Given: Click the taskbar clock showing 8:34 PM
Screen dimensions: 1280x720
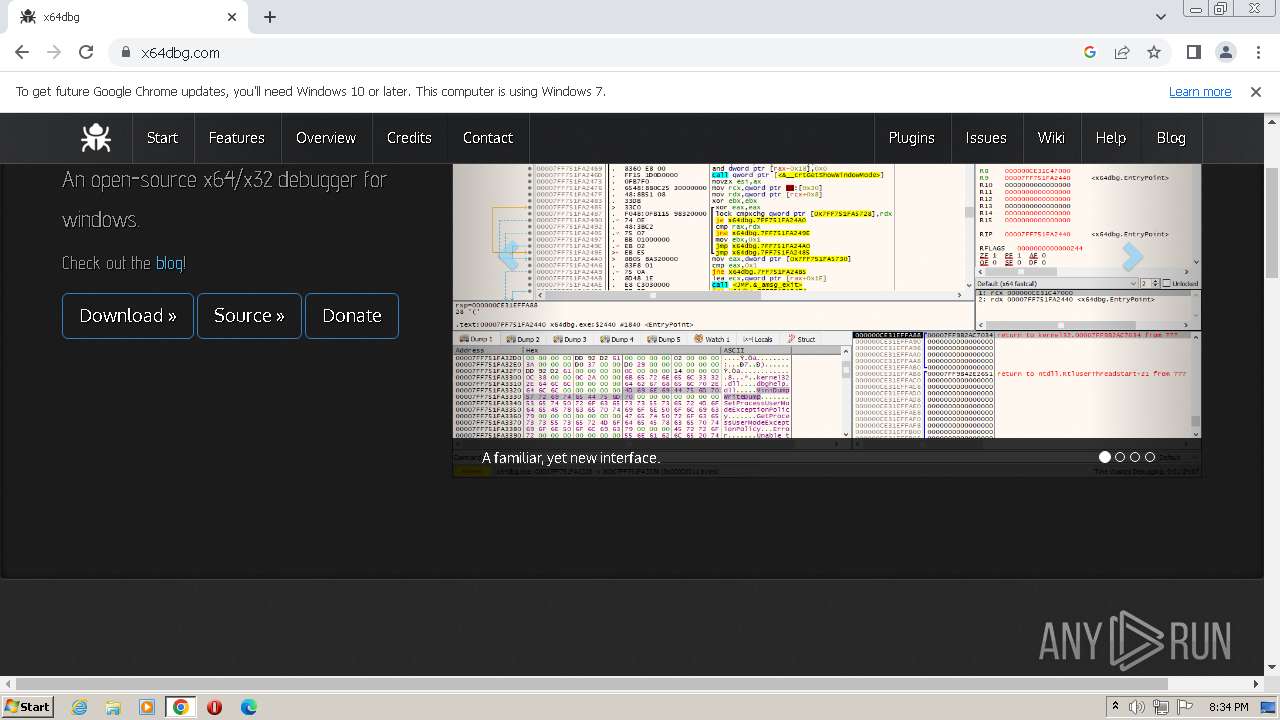Looking at the screenshot, I should [x=1228, y=707].
